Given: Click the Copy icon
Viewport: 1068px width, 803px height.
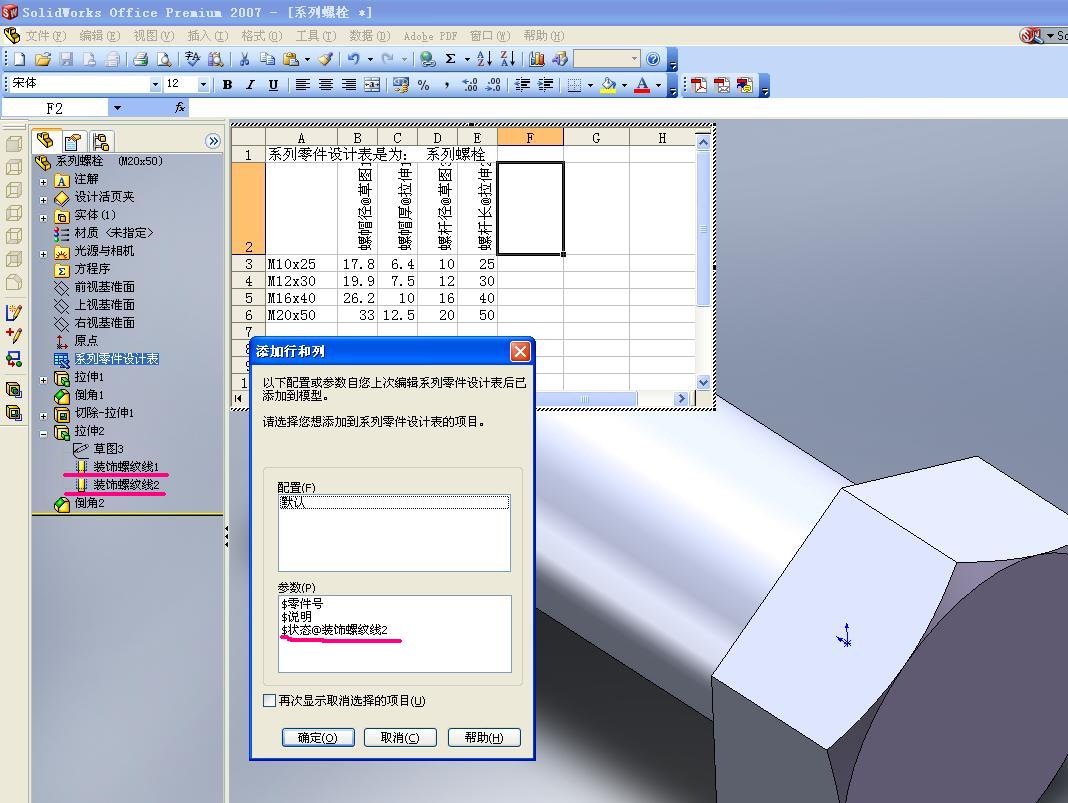Looking at the screenshot, I should click(x=268, y=60).
